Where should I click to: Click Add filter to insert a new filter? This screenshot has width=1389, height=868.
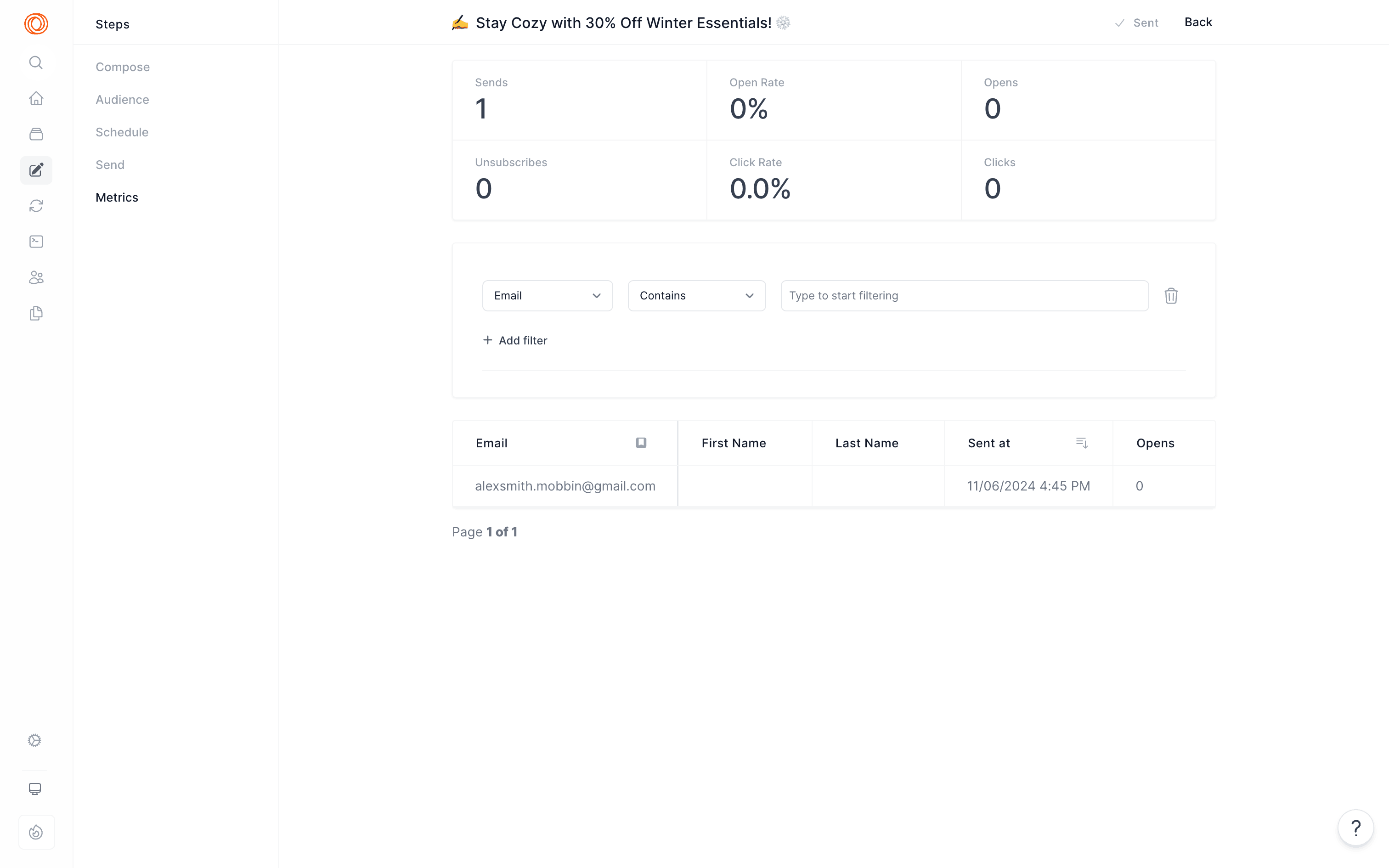(x=515, y=340)
